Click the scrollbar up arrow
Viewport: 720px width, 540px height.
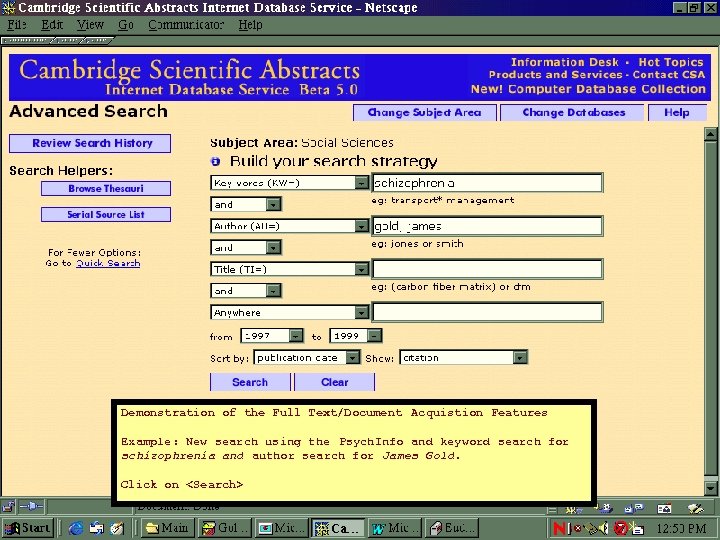[710, 135]
